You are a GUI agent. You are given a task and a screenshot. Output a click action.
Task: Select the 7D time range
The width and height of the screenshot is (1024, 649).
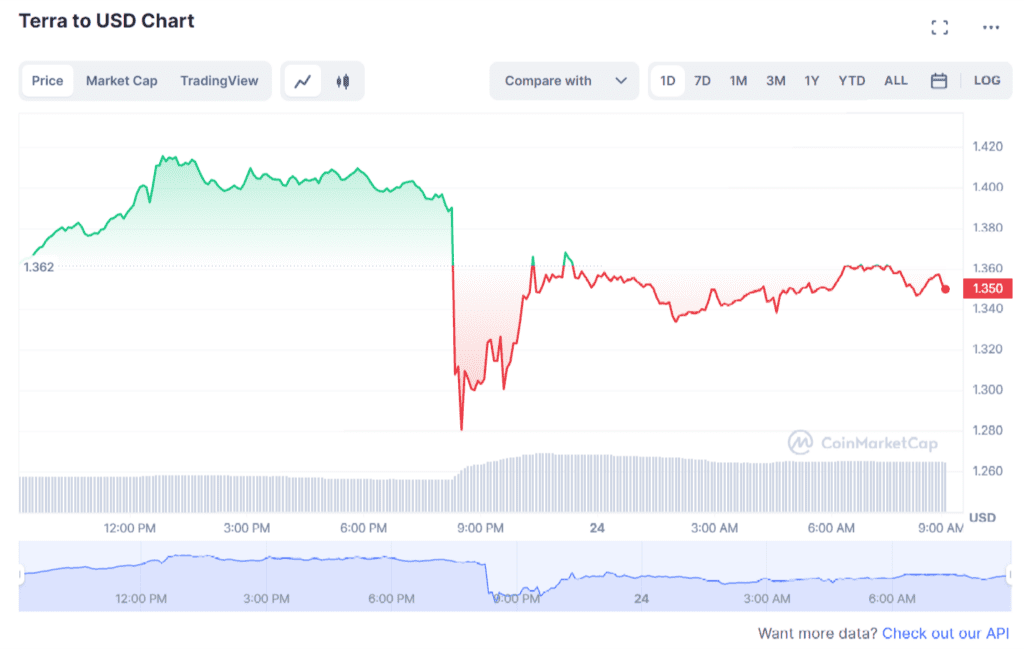pyautogui.click(x=702, y=81)
